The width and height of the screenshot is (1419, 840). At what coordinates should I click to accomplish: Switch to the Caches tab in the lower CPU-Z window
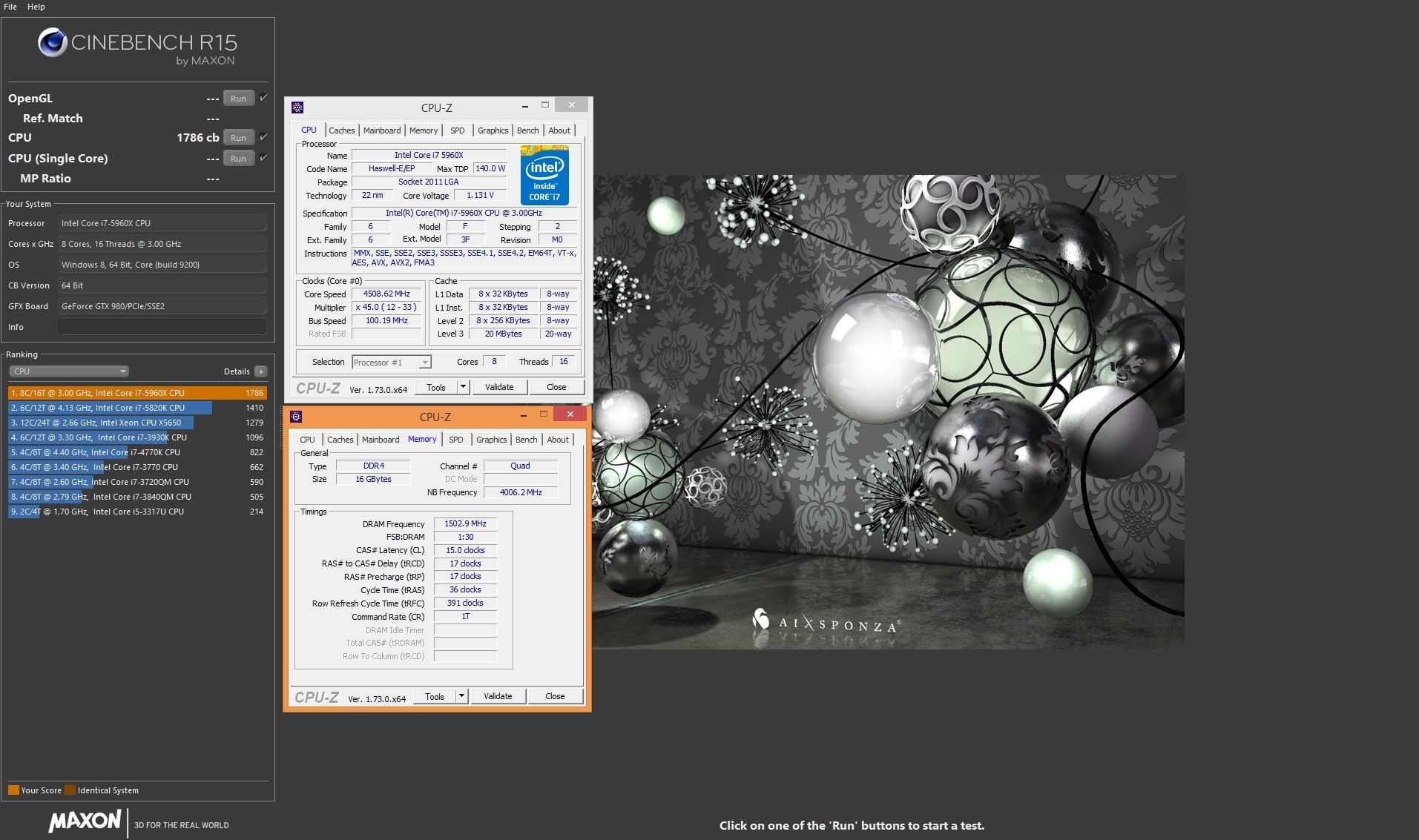(340, 440)
